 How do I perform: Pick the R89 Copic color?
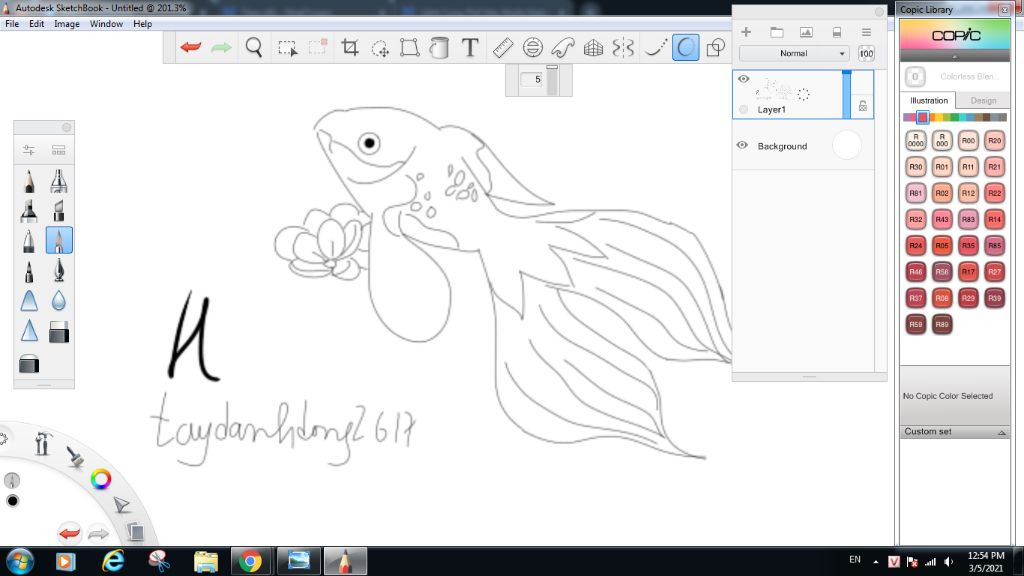942,324
